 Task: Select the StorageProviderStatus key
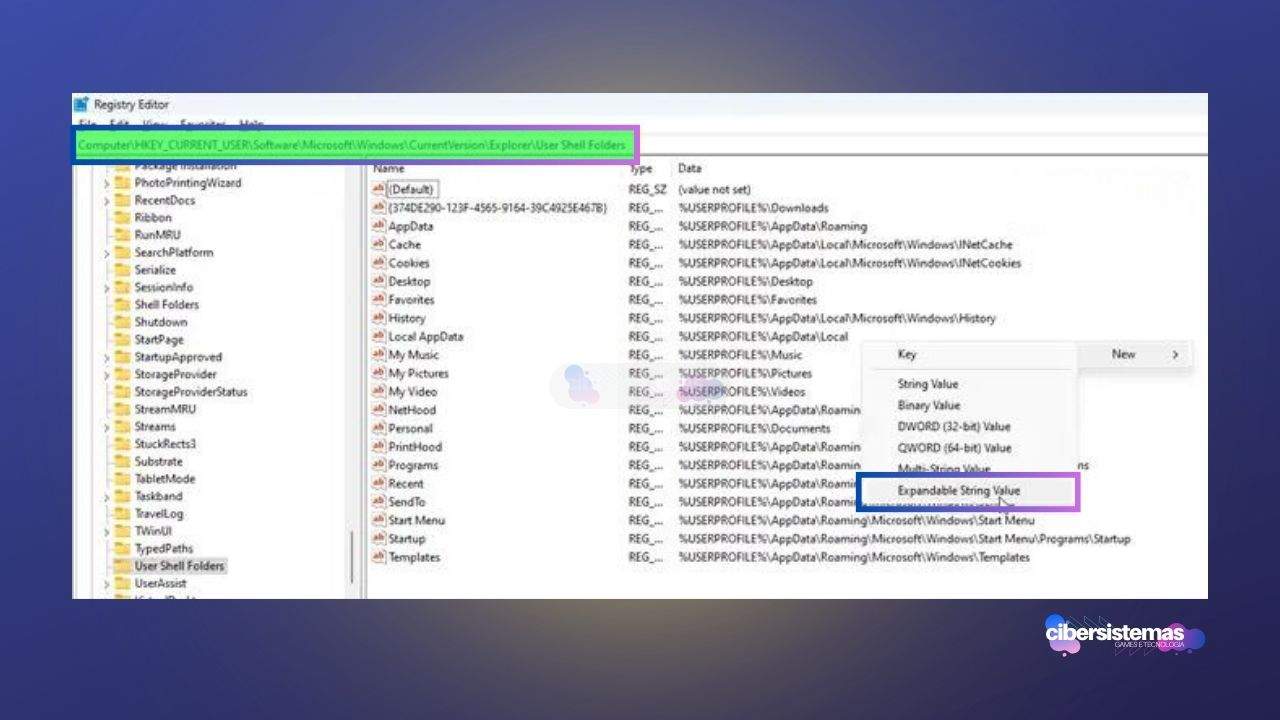(x=191, y=392)
